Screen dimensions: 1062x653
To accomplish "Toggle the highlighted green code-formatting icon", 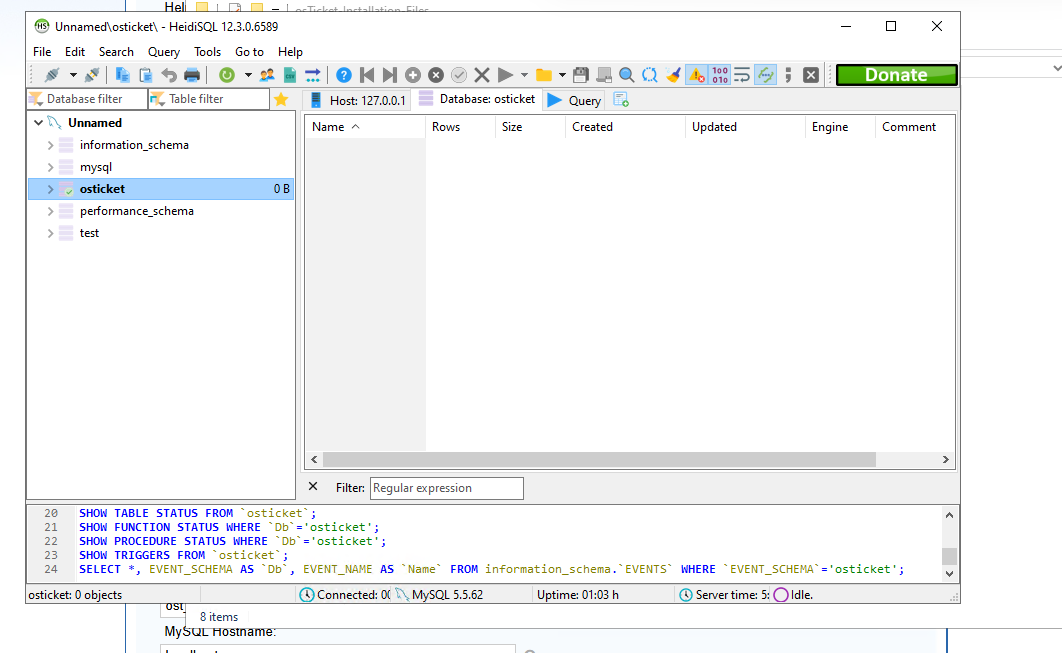I will coord(765,75).
